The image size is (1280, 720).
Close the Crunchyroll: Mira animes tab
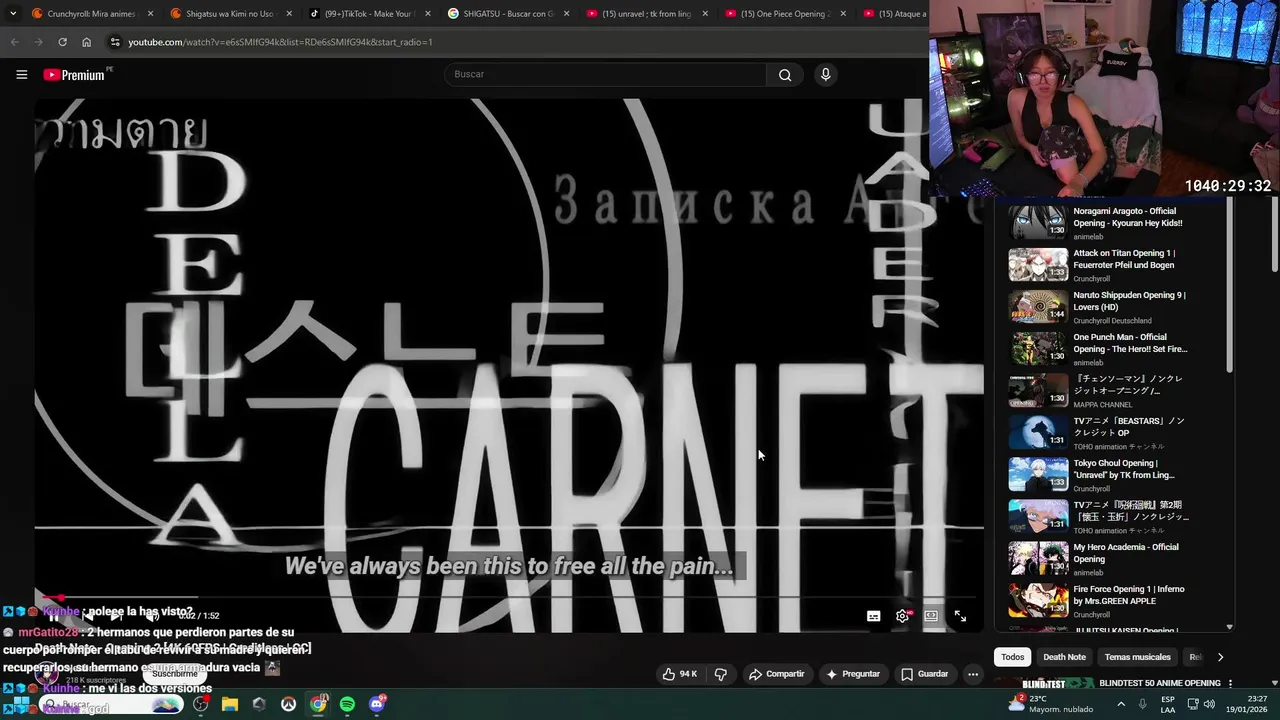tap(151, 14)
